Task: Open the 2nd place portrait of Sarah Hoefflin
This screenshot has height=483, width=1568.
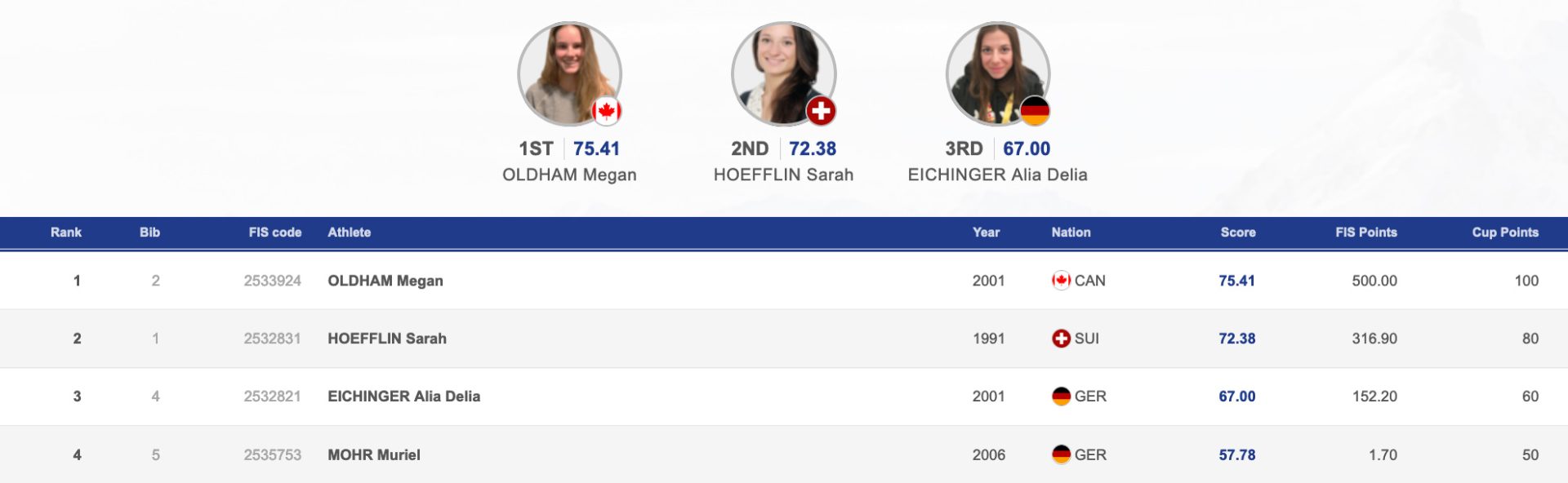Action: click(x=784, y=73)
